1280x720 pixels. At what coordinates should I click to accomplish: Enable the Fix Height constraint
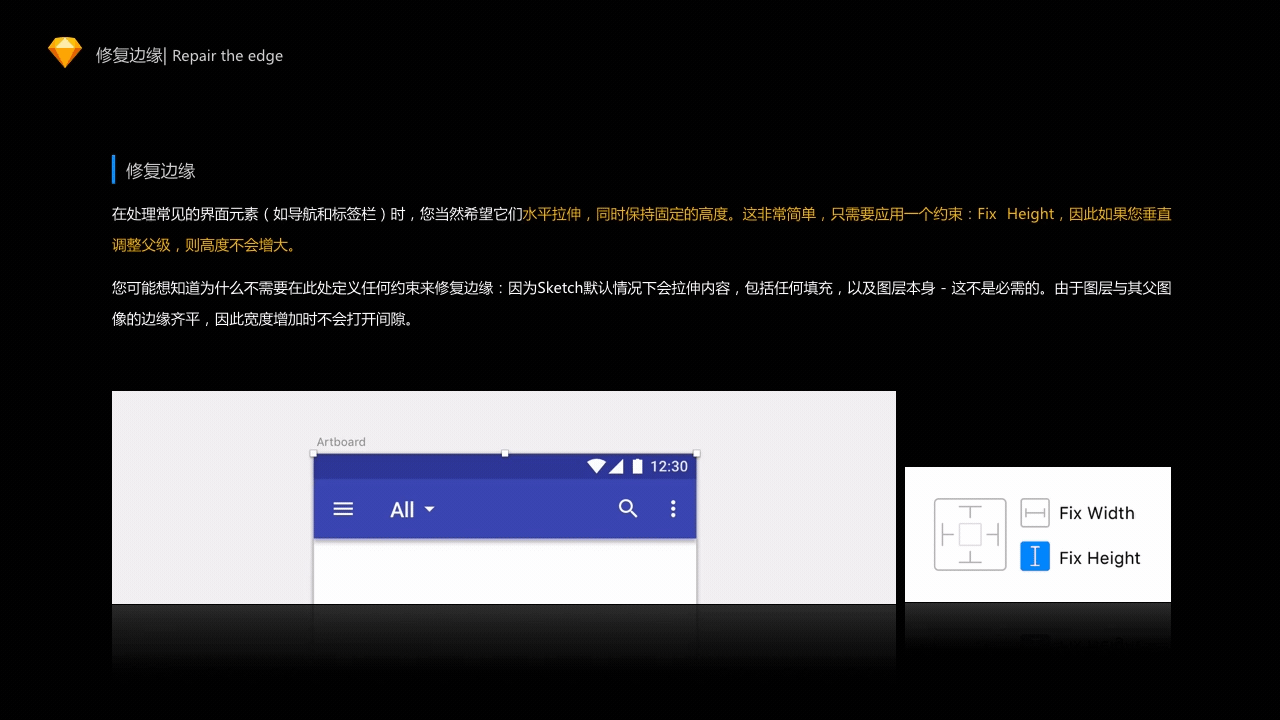1099,557
